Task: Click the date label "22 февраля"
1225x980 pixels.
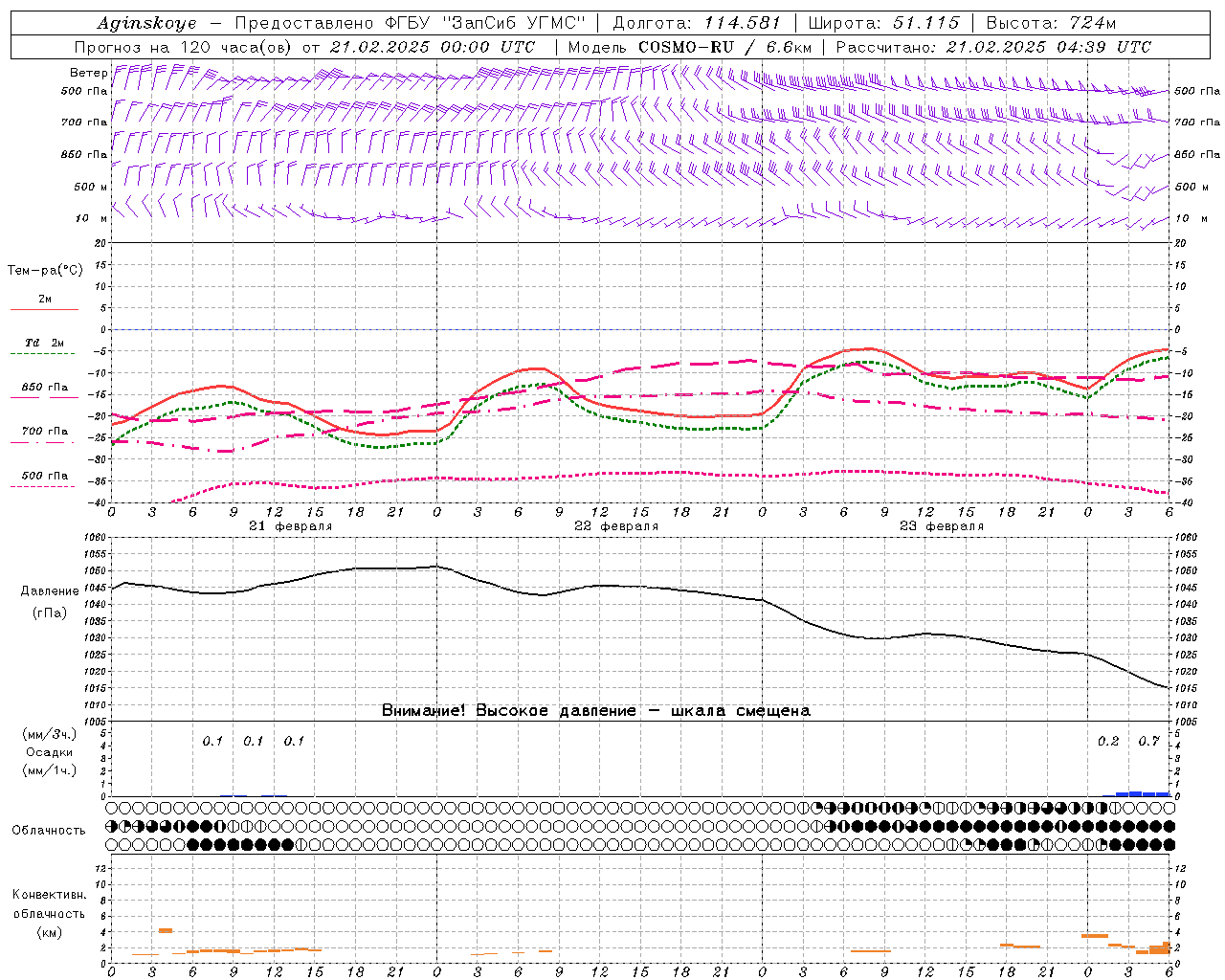Action: 616,526
